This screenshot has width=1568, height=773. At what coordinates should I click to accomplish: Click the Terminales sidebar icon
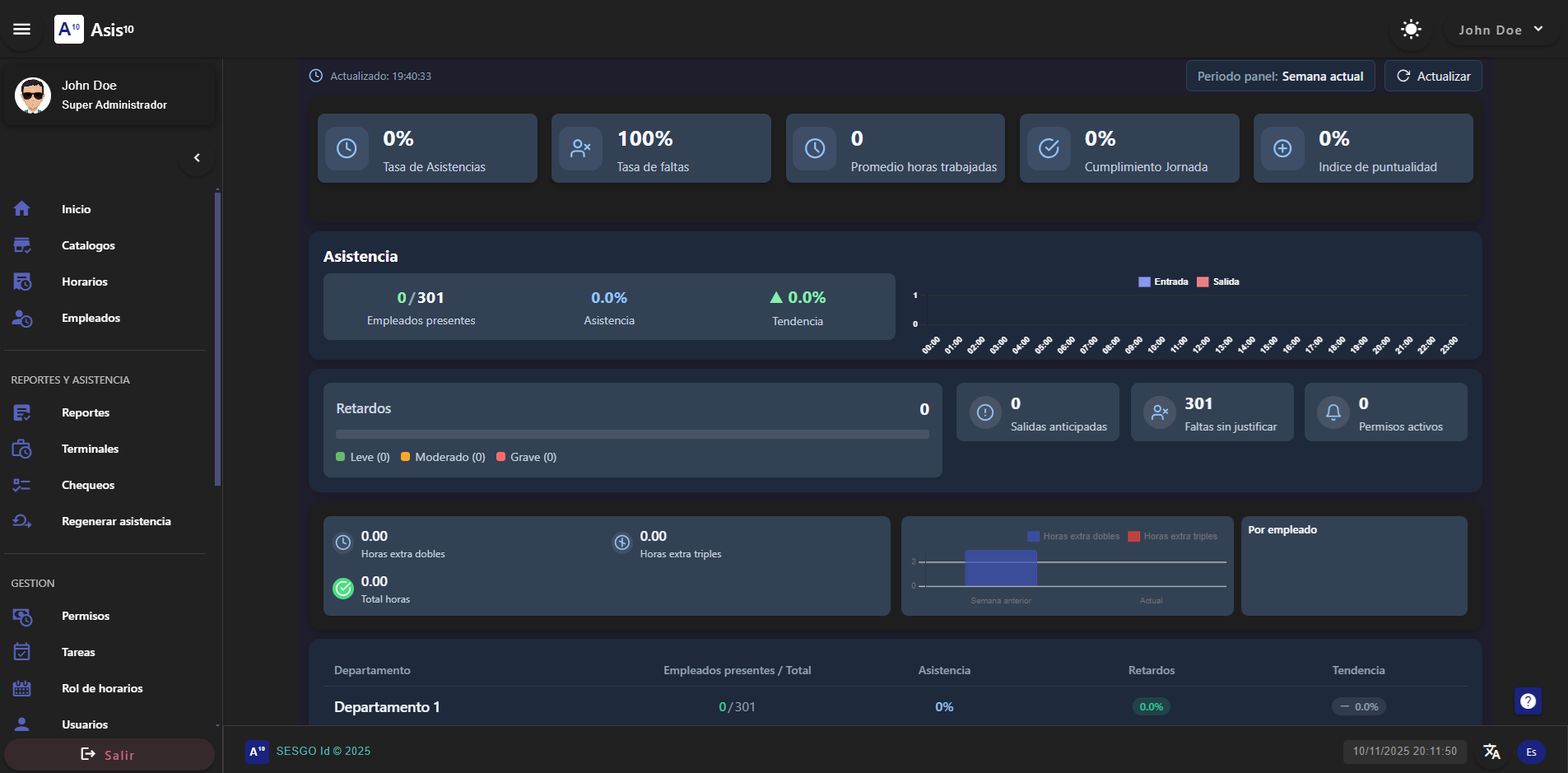22,449
